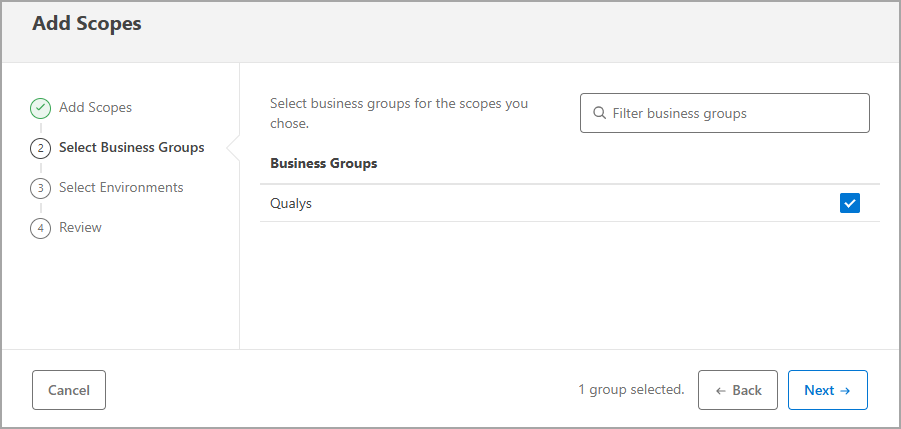Viewport: 901px width, 429px height.
Task: Go to the Add Scopes step
Action: (95, 107)
